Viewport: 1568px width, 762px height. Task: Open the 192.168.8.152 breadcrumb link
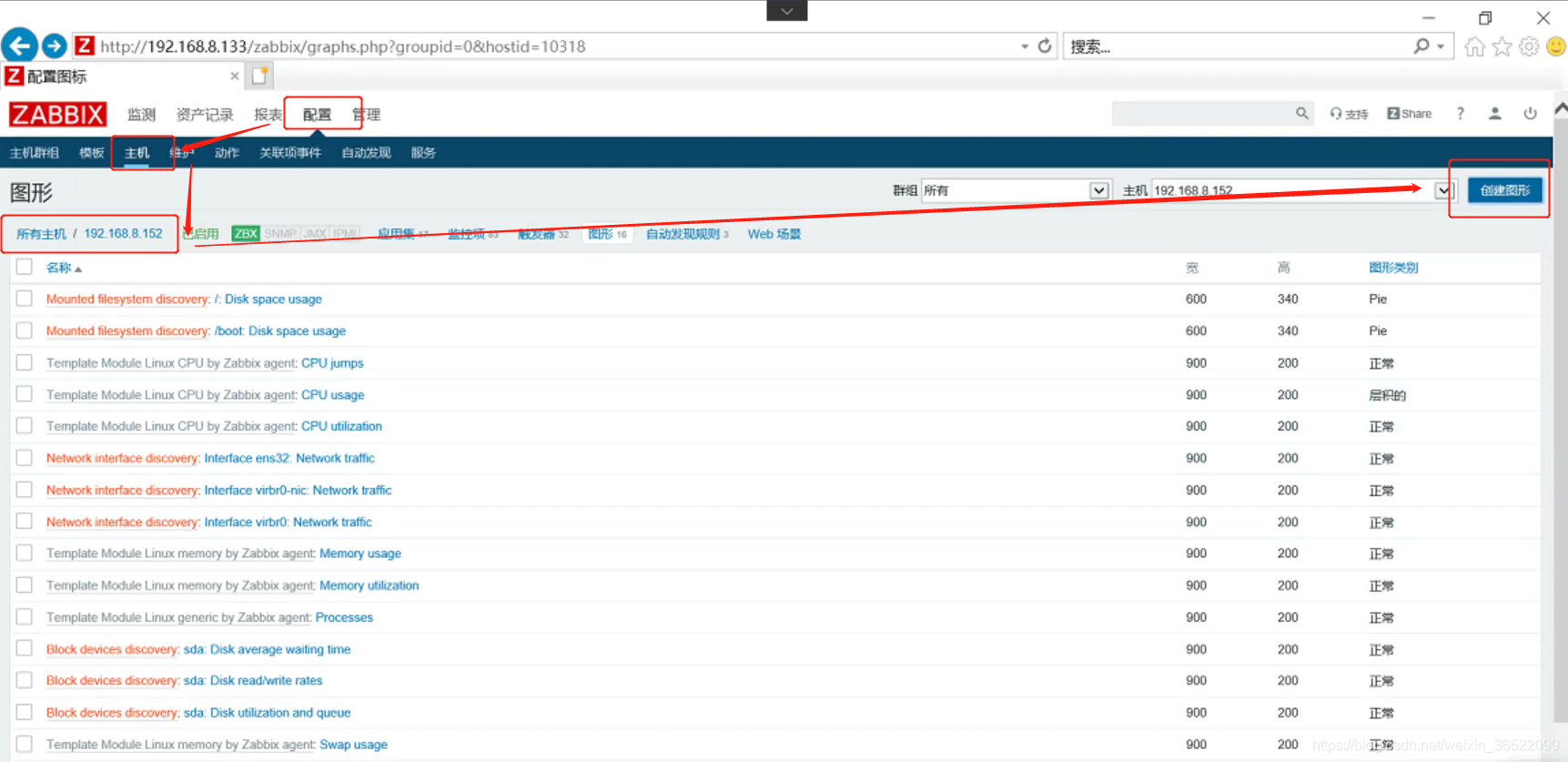123,234
